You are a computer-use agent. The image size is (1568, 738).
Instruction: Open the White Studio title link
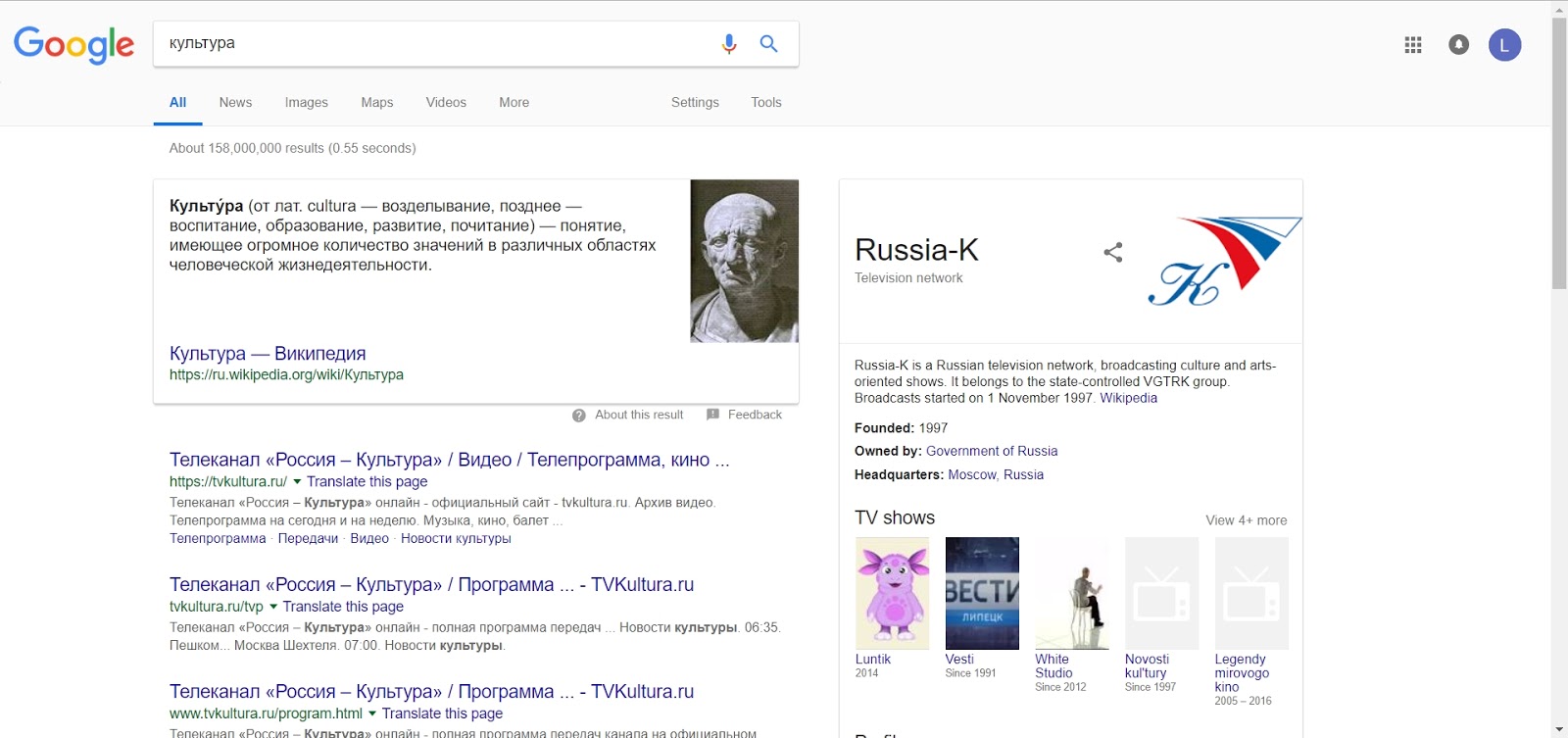tap(1053, 666)
